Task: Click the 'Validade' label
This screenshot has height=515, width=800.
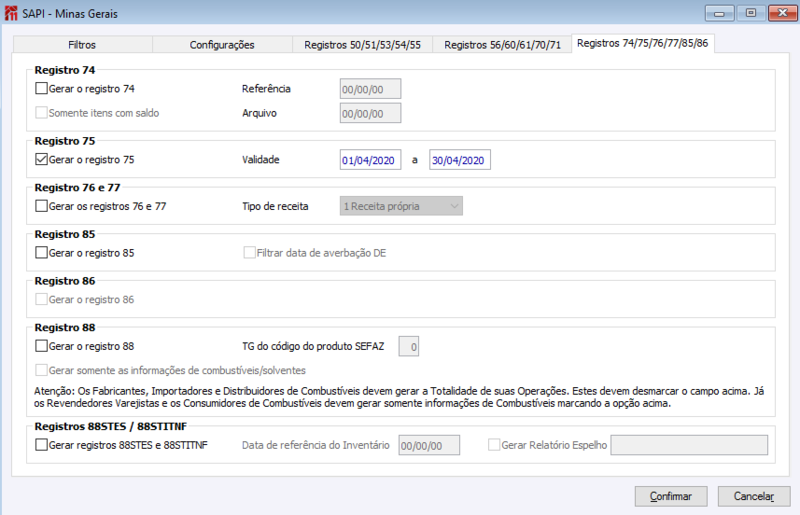Action: [261, 160]
